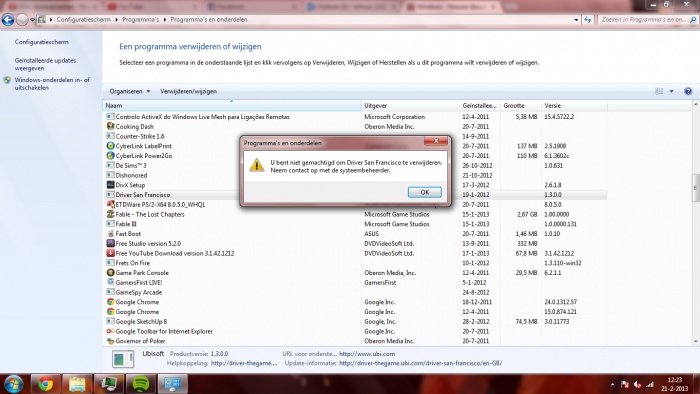The width and height of the screenshot is (700, 394).
Task: Open the Organiseren dropdown menu
Action: pyautogui.click(x=129, y=91)
